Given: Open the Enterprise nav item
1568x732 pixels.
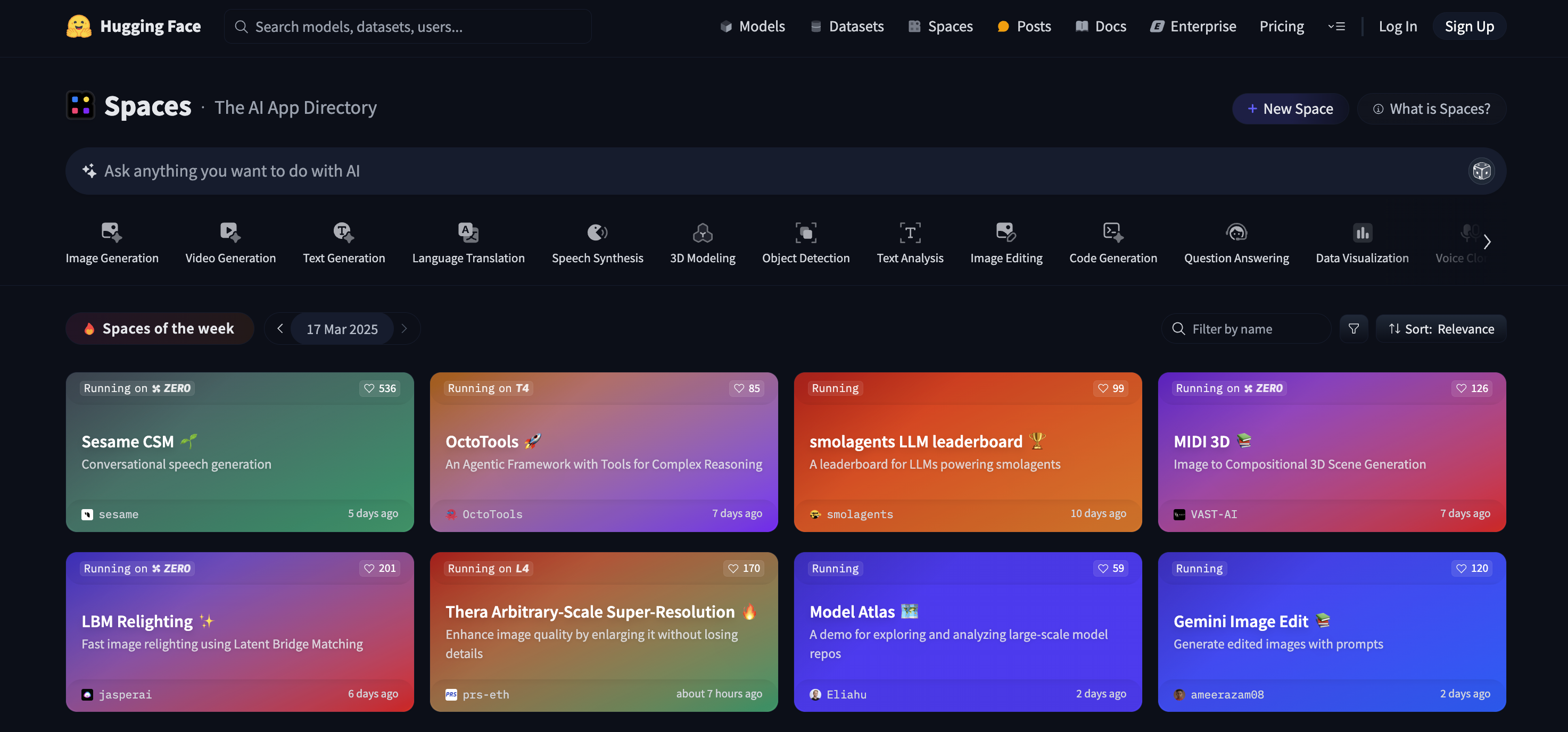Looking at the screenshot, I should (1193, 26).
